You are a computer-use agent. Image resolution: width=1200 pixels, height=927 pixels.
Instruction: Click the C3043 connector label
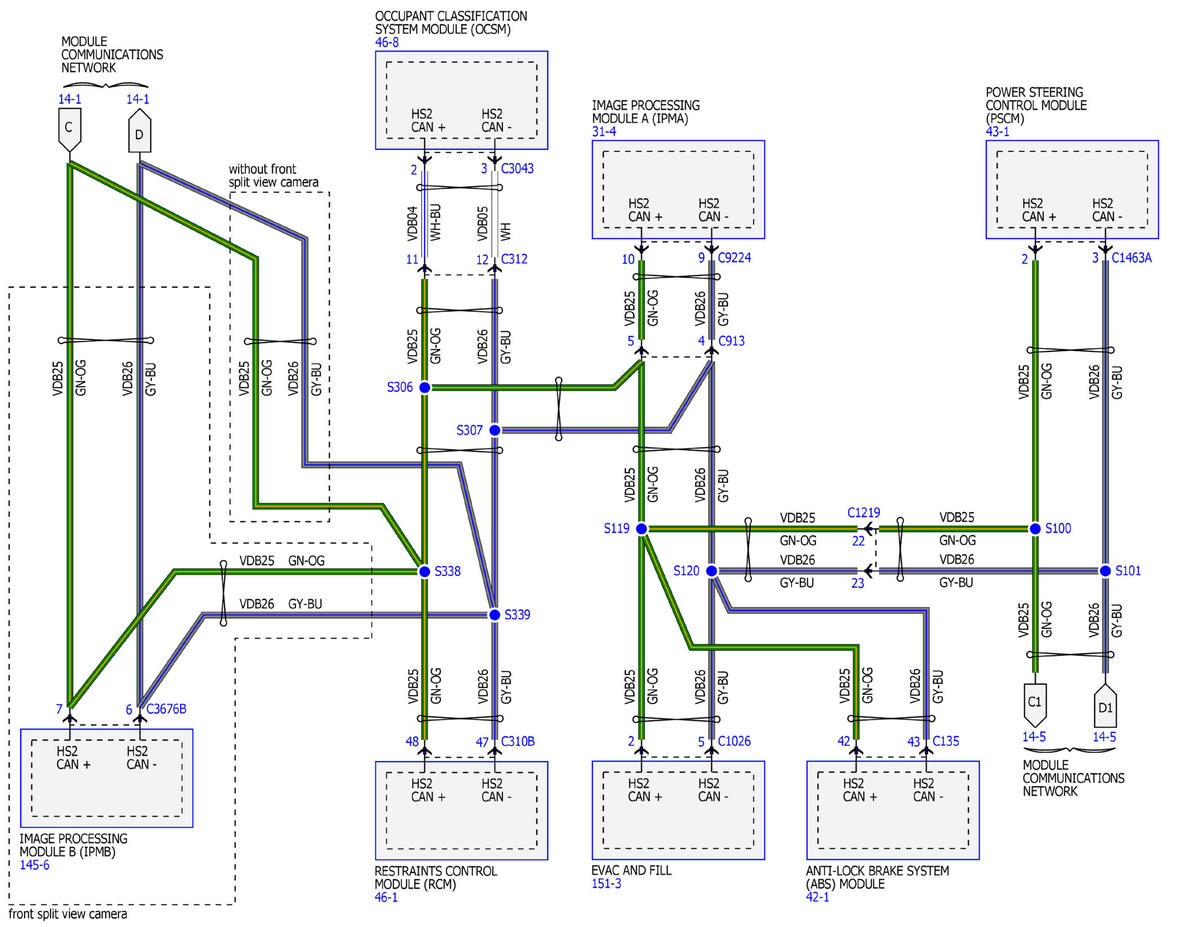(517, 169)
